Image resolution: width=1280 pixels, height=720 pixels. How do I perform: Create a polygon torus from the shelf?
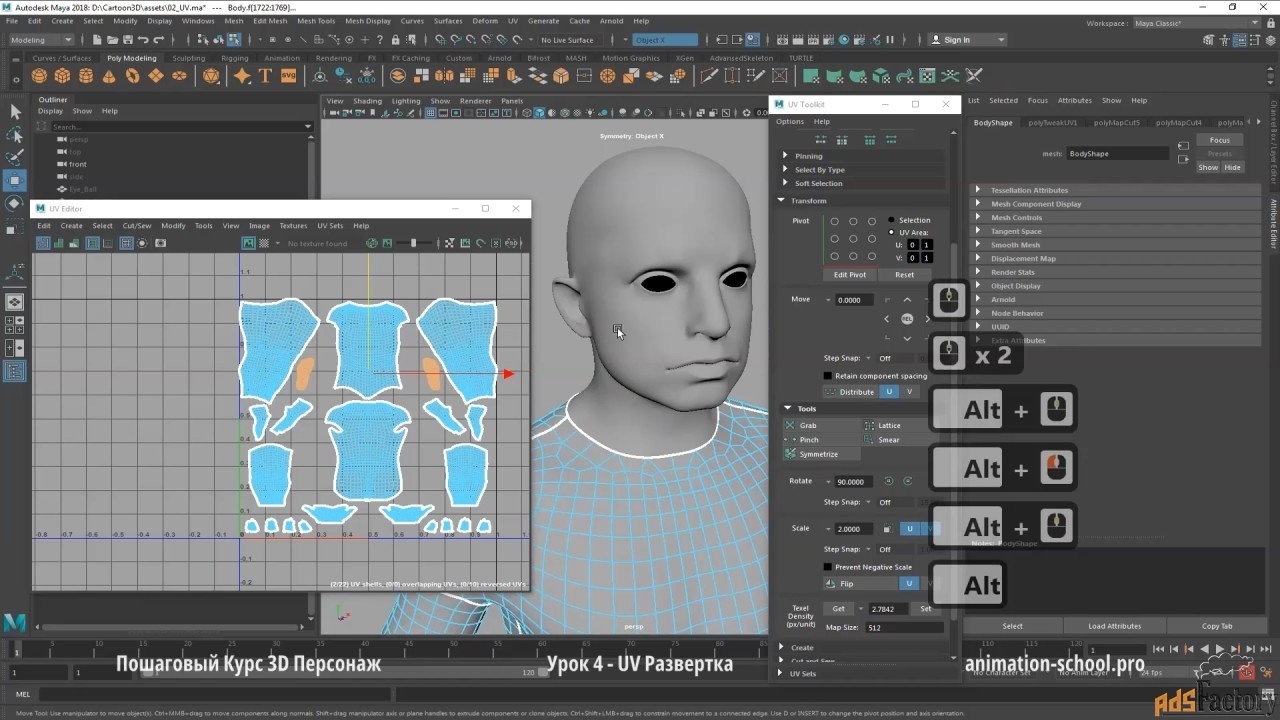click(x=132, y=76)
